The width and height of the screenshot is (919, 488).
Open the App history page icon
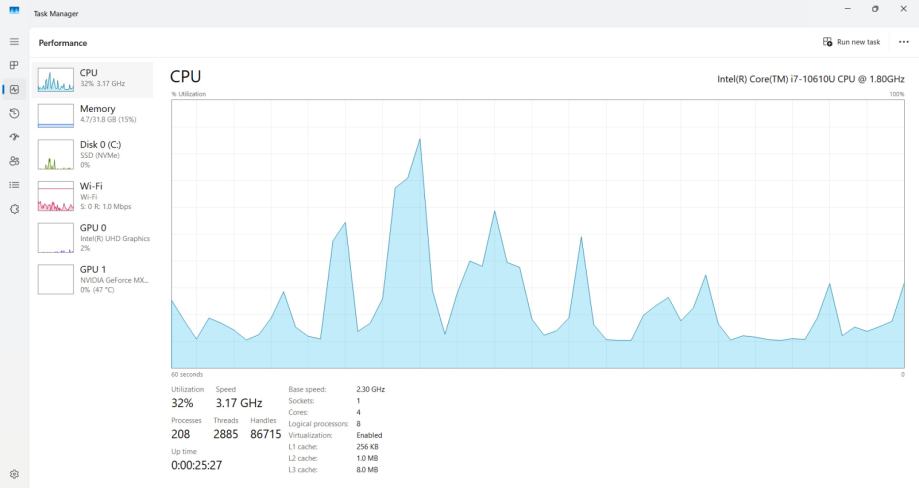pyautogui.click(x=14, y=113)
